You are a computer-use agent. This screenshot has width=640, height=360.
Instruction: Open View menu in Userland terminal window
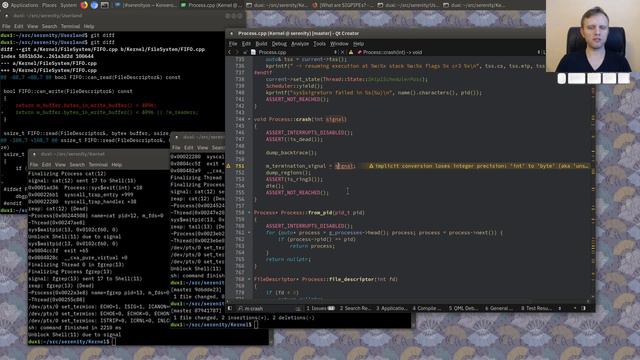coord(32,26)
